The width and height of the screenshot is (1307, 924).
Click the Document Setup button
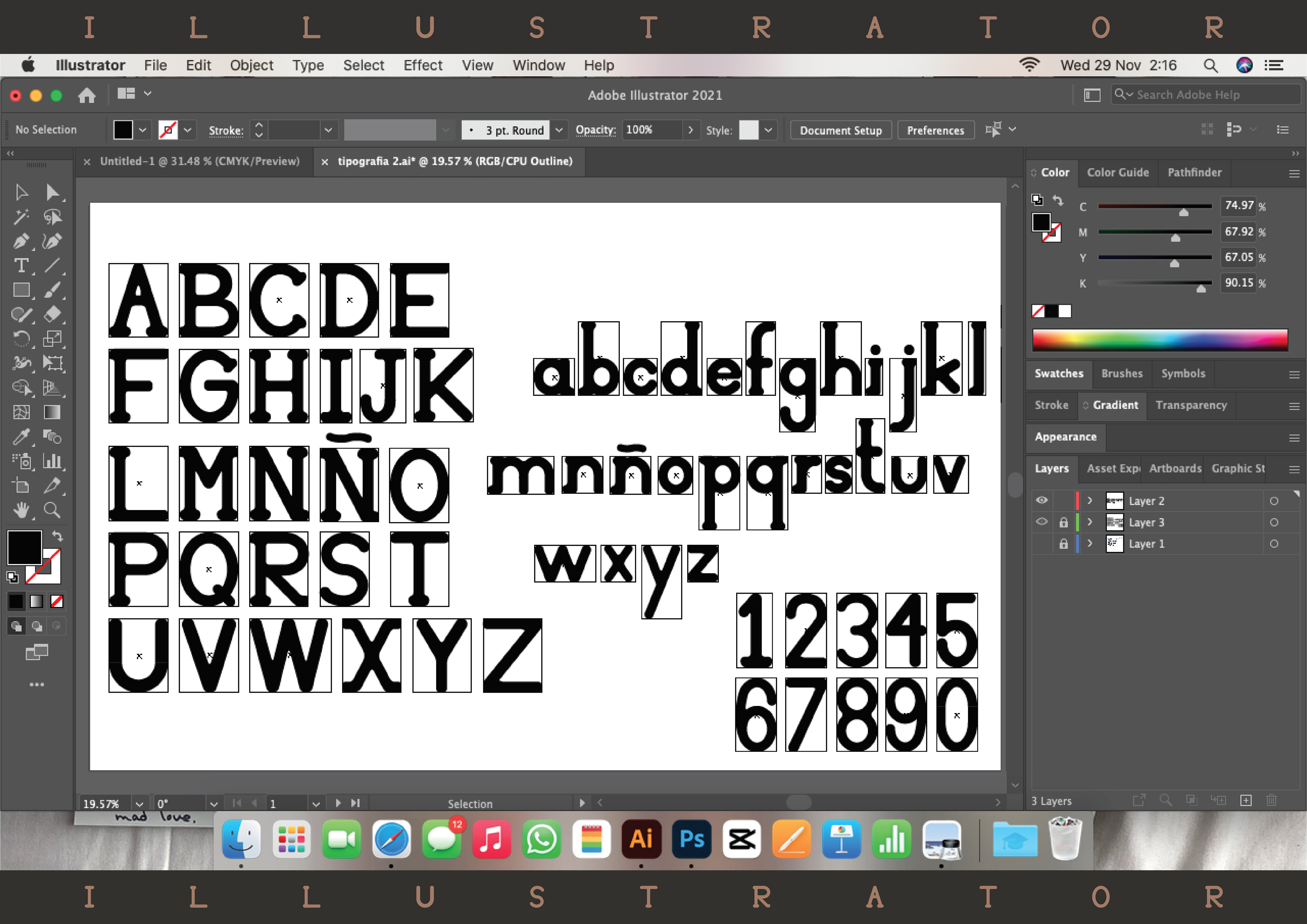(x=840, y=130)
